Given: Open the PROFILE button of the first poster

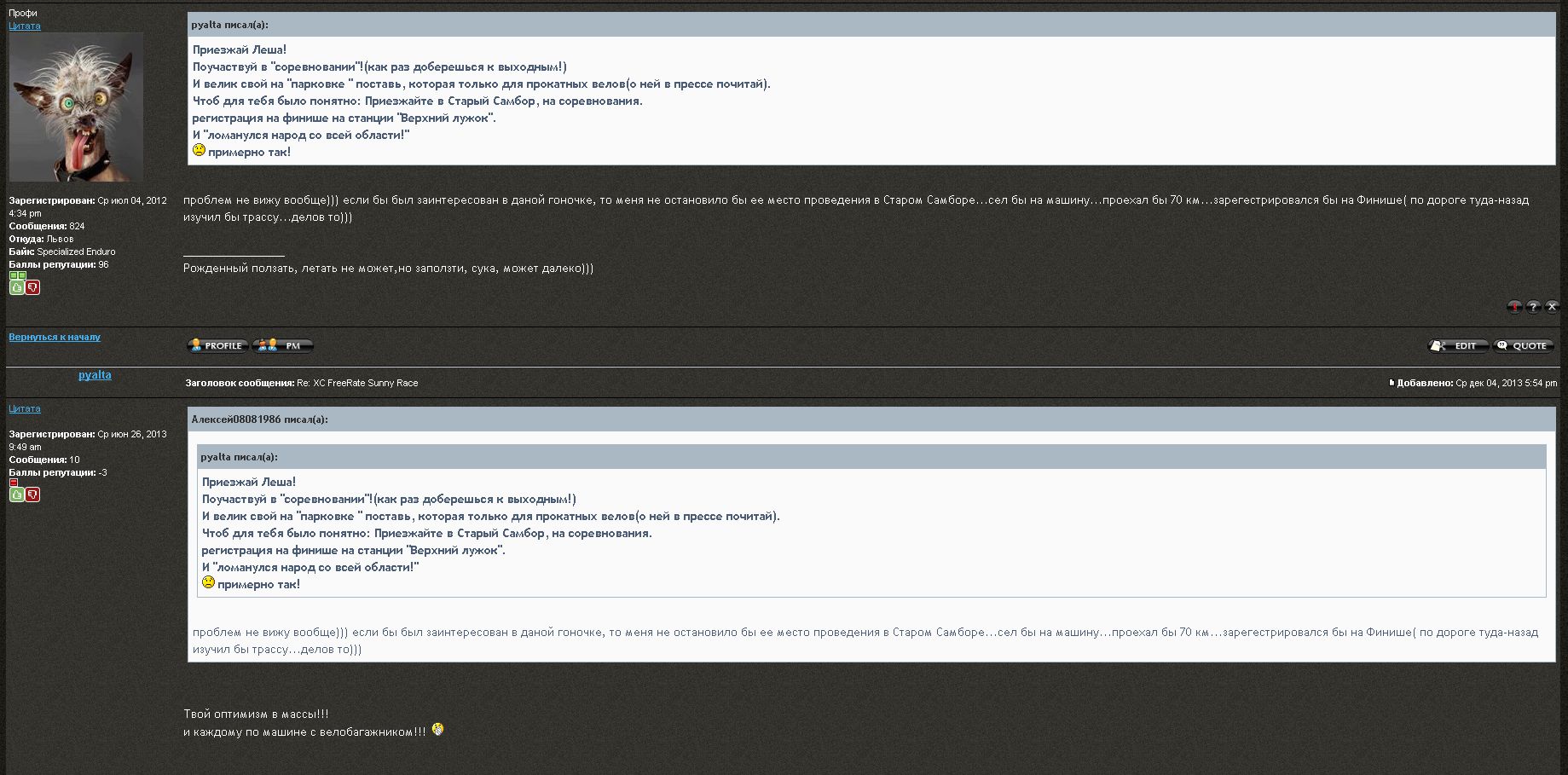Looking at the screenshot, I should [x=217, y=345].
